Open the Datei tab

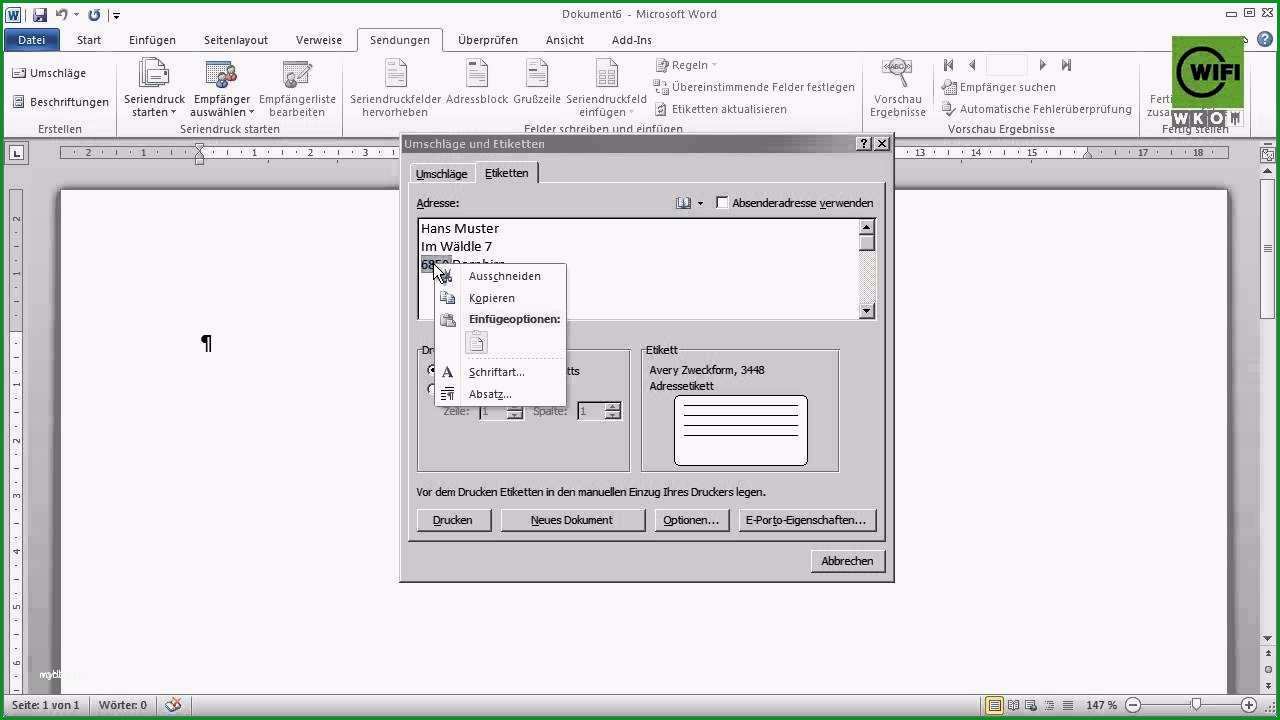31,40
